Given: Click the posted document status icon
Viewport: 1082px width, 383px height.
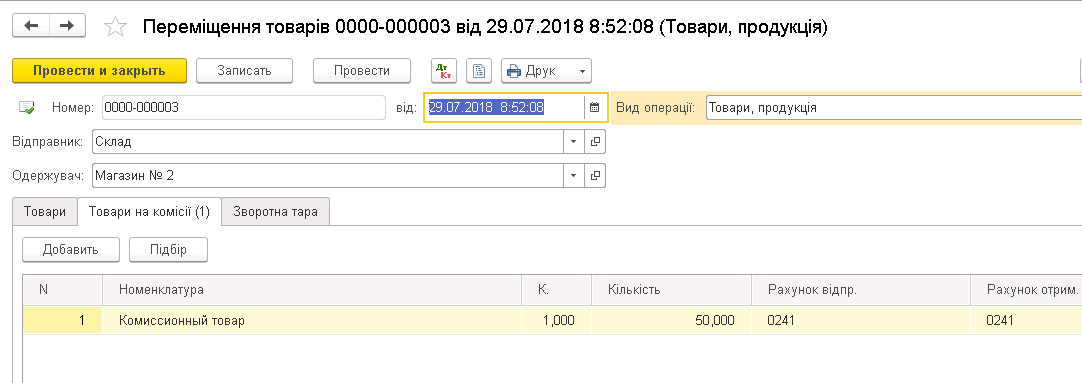Looking at the screenshot, I should coord(27,107).
